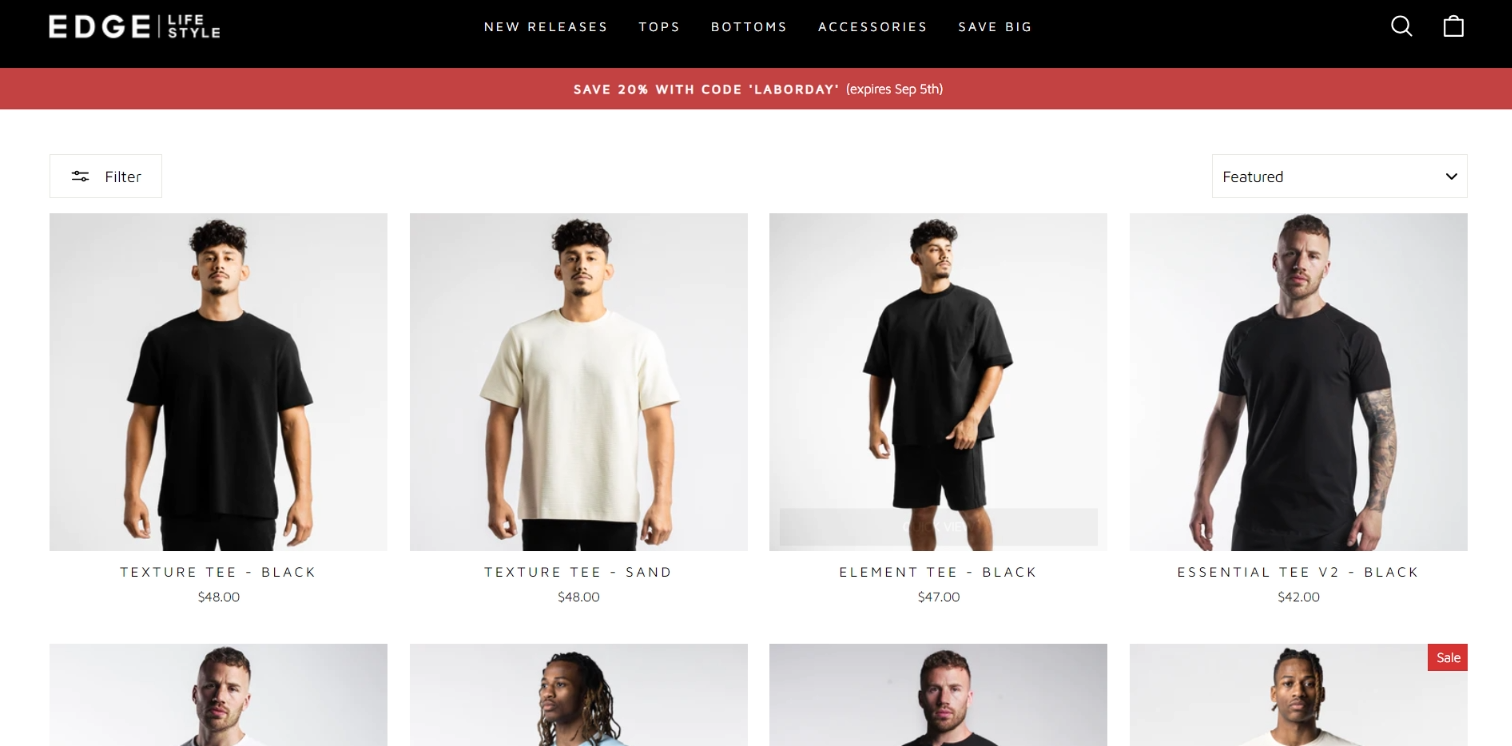Open the search magnifier icon
This screenshot has height=746, width=1512.
[1402, 26]
